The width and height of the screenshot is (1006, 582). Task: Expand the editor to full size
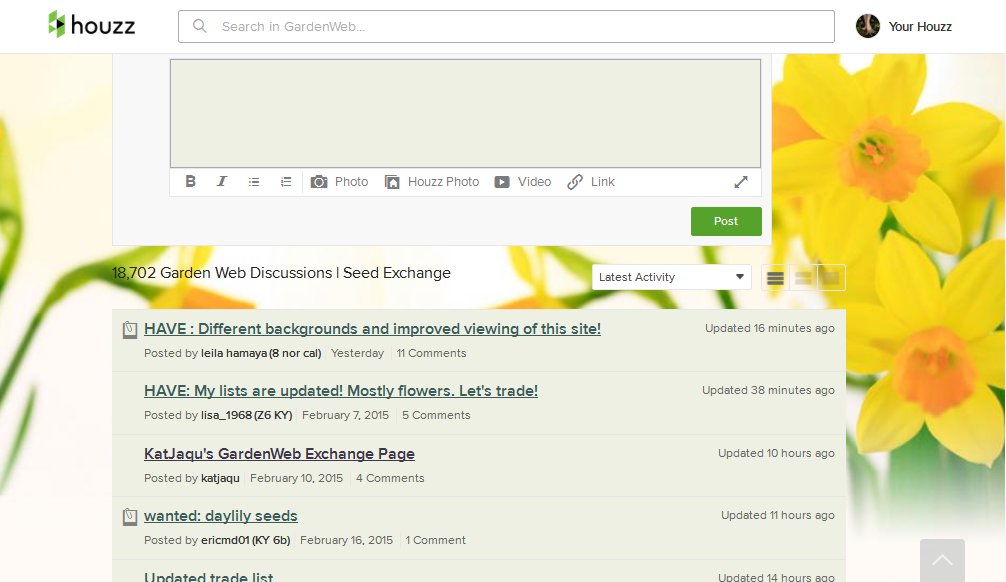[741, 182]
